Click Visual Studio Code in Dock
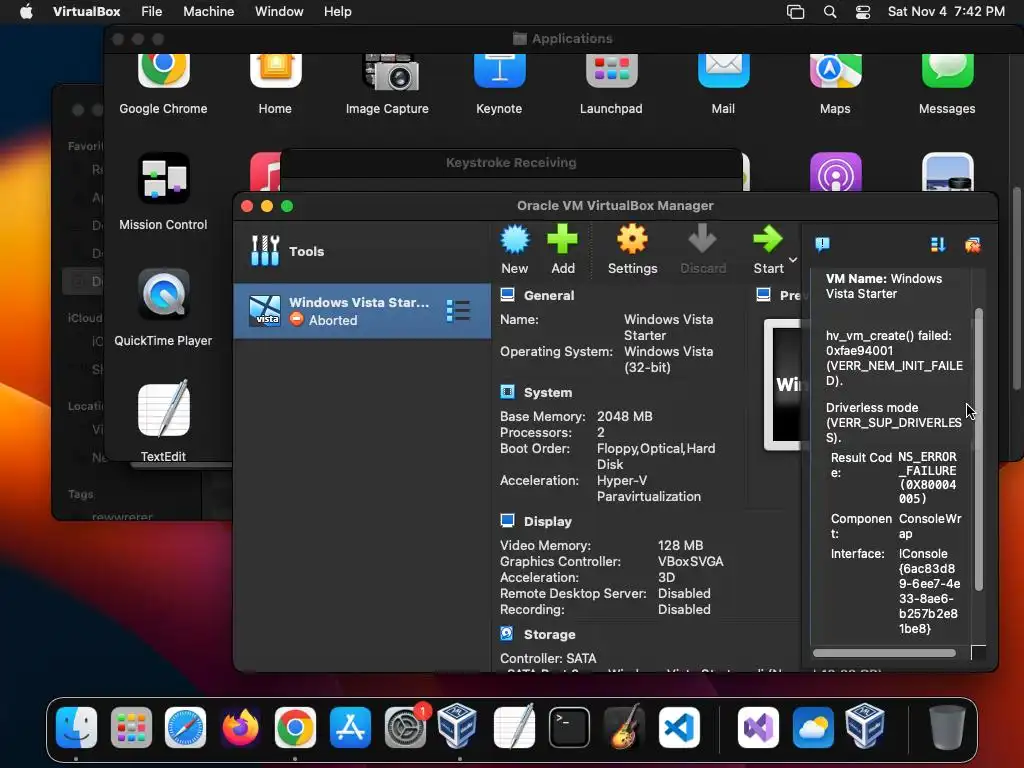1024x768 pixels. pos(679,727)
